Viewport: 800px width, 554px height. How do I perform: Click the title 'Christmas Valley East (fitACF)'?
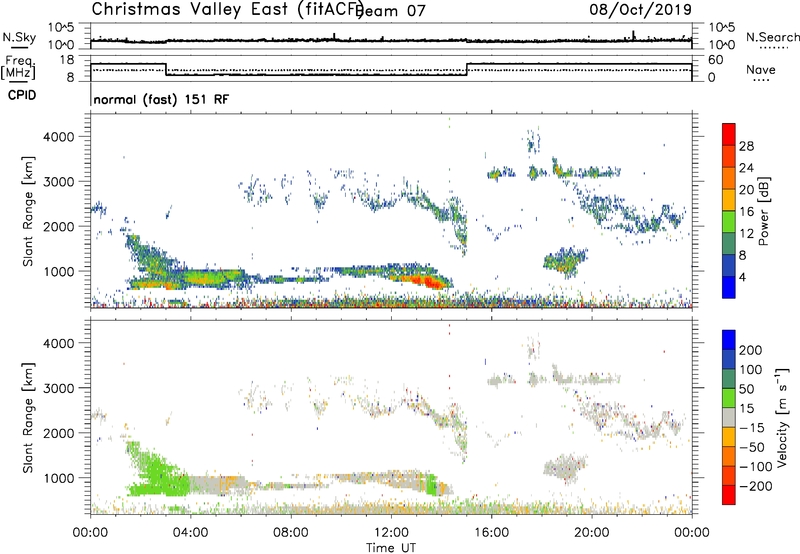(x=227, y=9)
